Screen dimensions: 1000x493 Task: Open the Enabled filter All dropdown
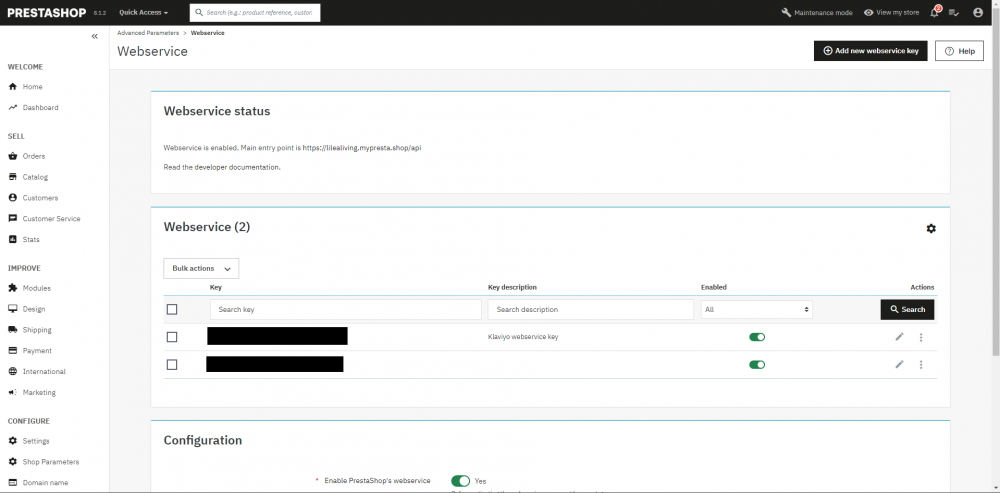click(756, 309)
